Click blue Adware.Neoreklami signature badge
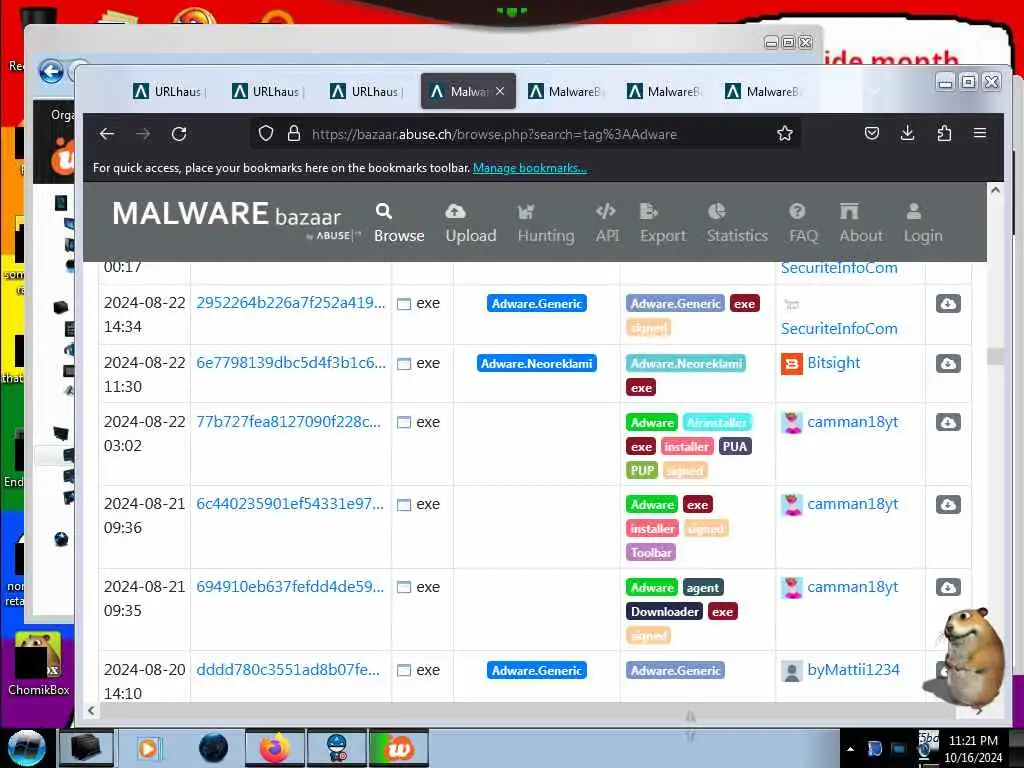1024x768 pixels. (x=537, y=364)
